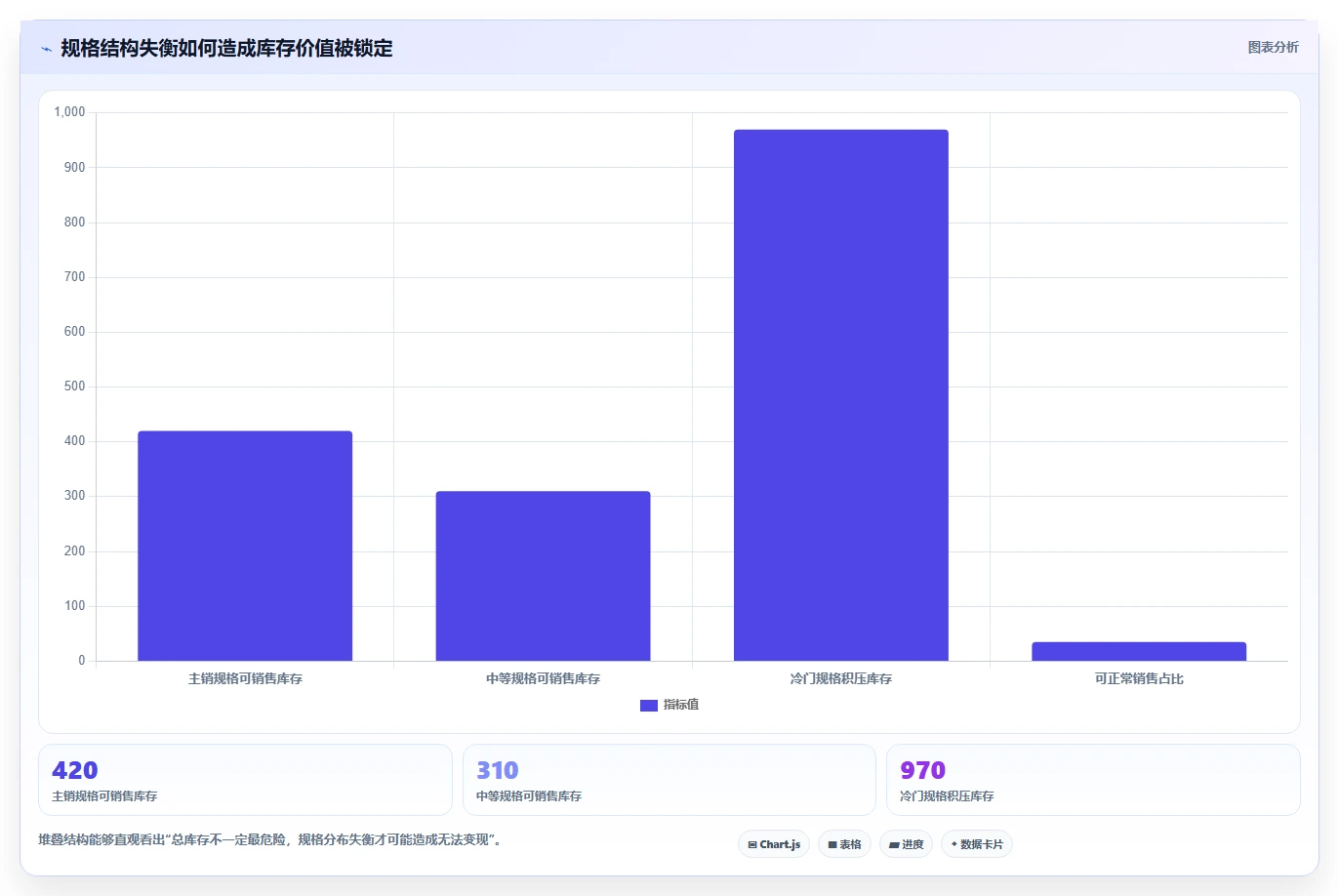Image resolution: width=1339 pixels, height=896 pixels.
Task: Select the 主销规格可销售库存 bar
Action: click(x=245, y=546)
